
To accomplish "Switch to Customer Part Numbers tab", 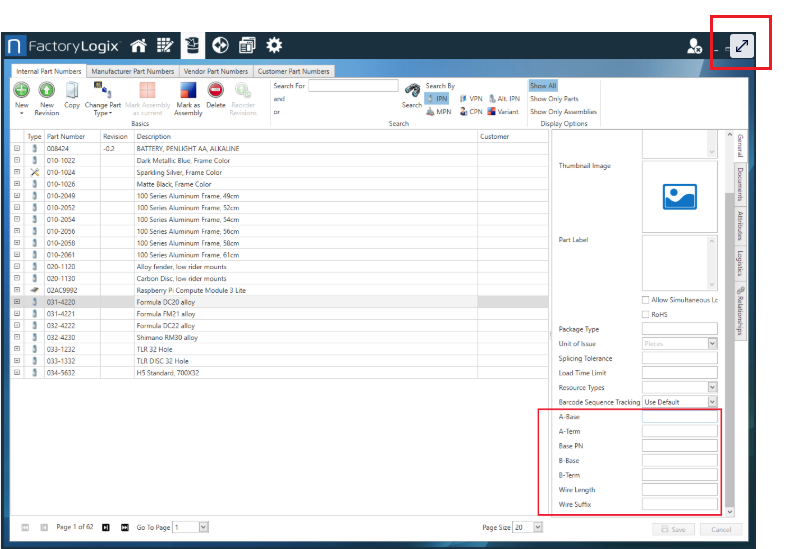I will pyautogui.click(x=294, y=71).
